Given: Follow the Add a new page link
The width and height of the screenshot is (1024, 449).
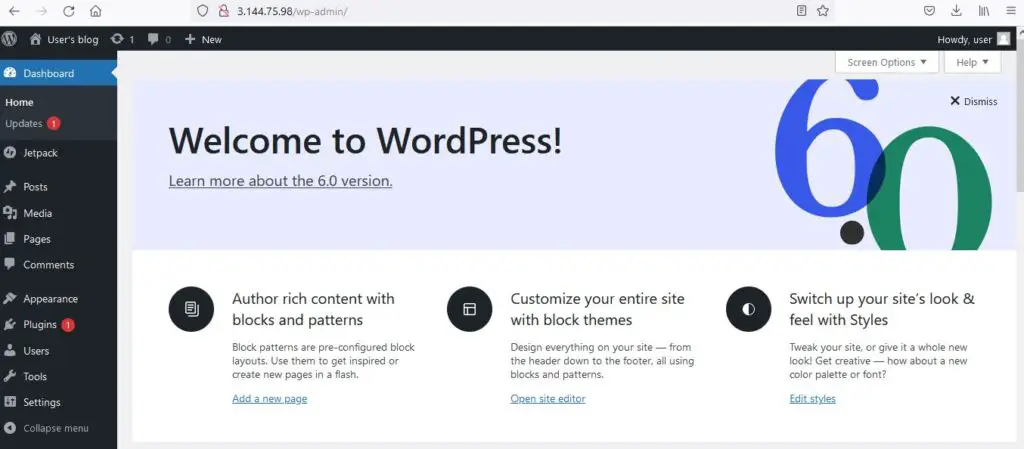Looking at the screenshot, I should tap(270, 399).
